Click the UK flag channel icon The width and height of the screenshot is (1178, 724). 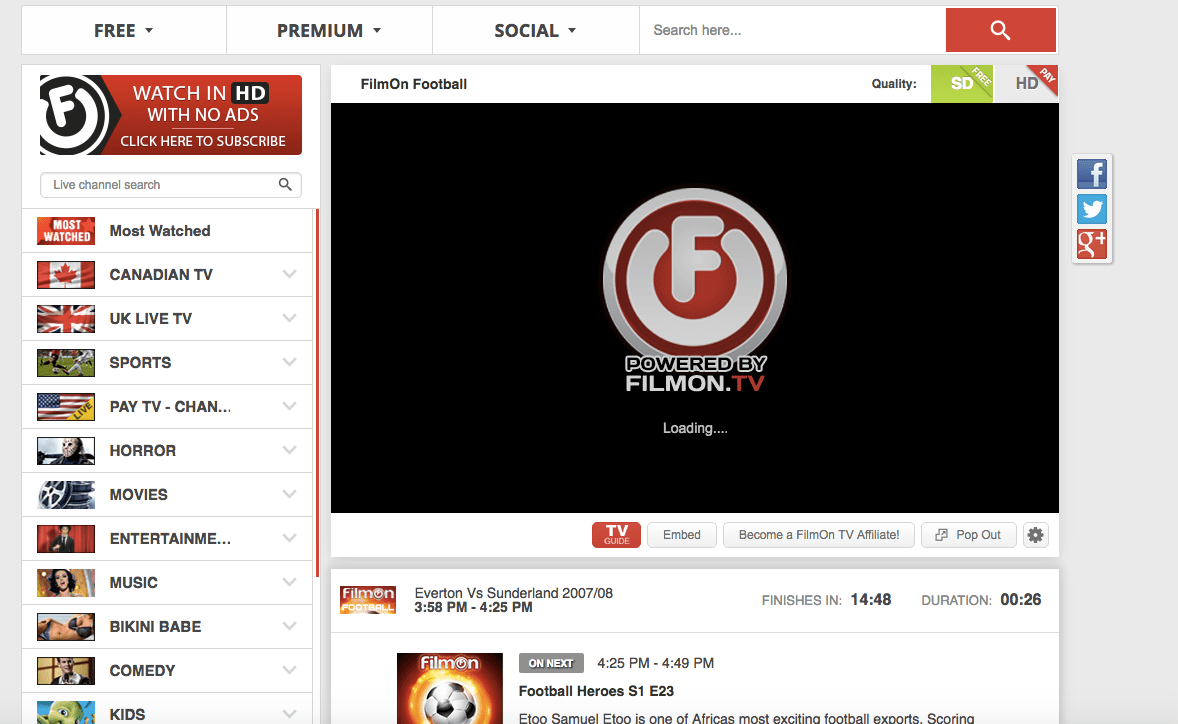point(66,318)
